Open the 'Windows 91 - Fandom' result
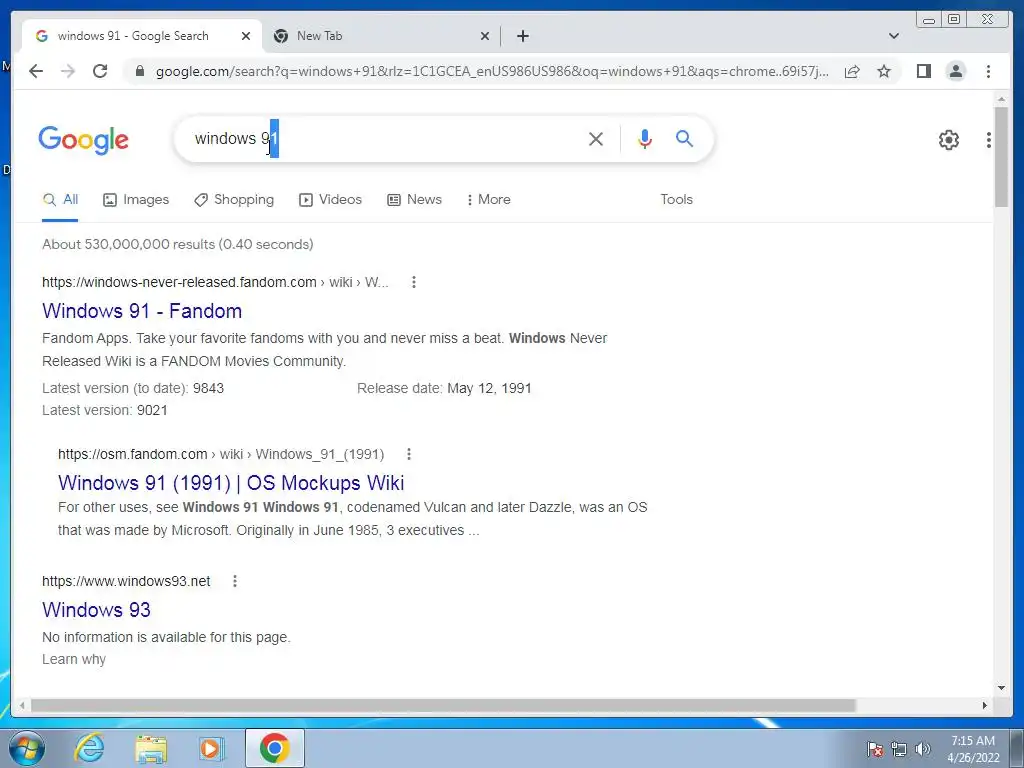The image size is (1024, 768). tap(142, 311)
